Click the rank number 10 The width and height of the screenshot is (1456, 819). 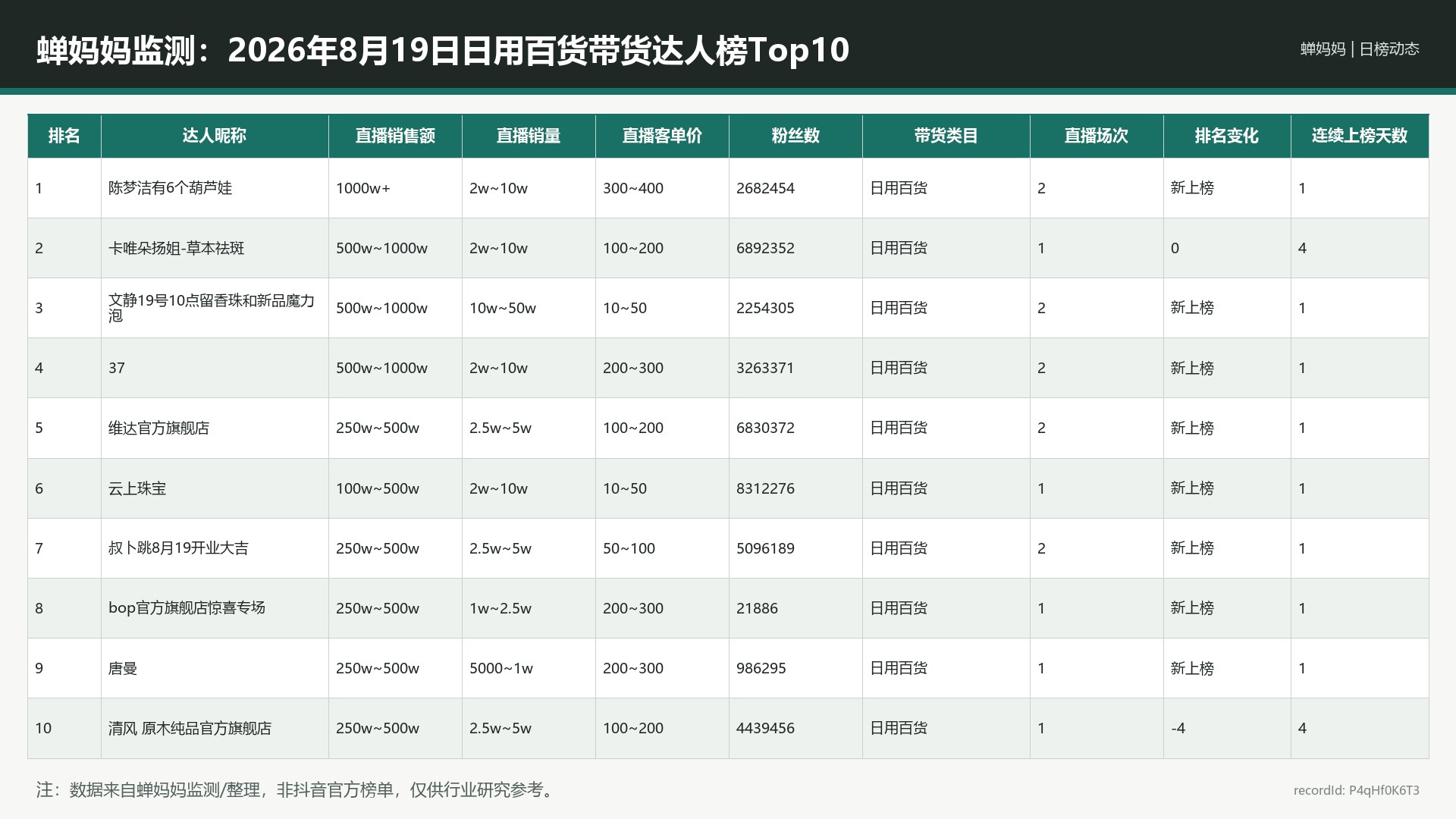click(x=43, y=728)
